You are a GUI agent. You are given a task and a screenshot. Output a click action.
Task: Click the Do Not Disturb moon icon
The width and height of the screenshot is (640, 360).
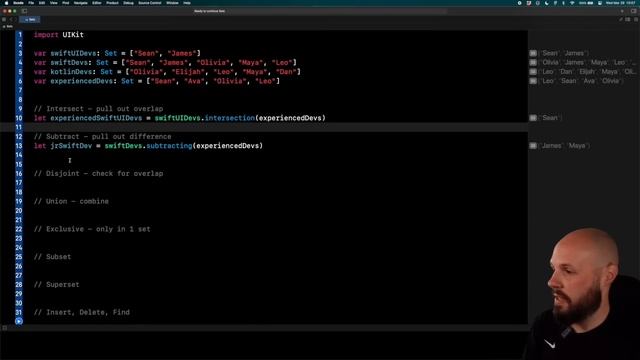[547, 3]
